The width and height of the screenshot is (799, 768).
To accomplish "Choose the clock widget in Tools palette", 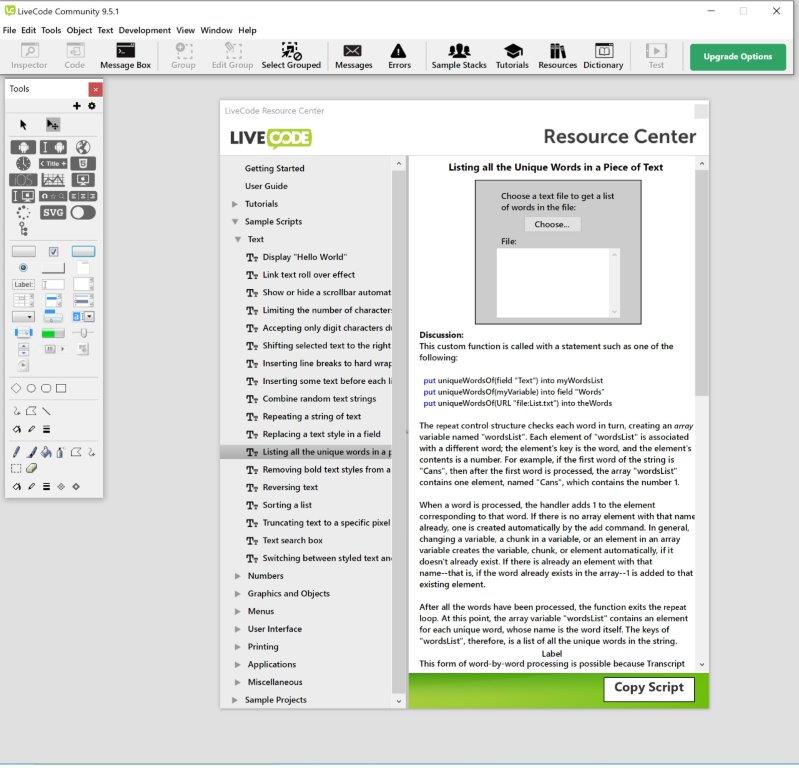I will [x=23, y=163].
